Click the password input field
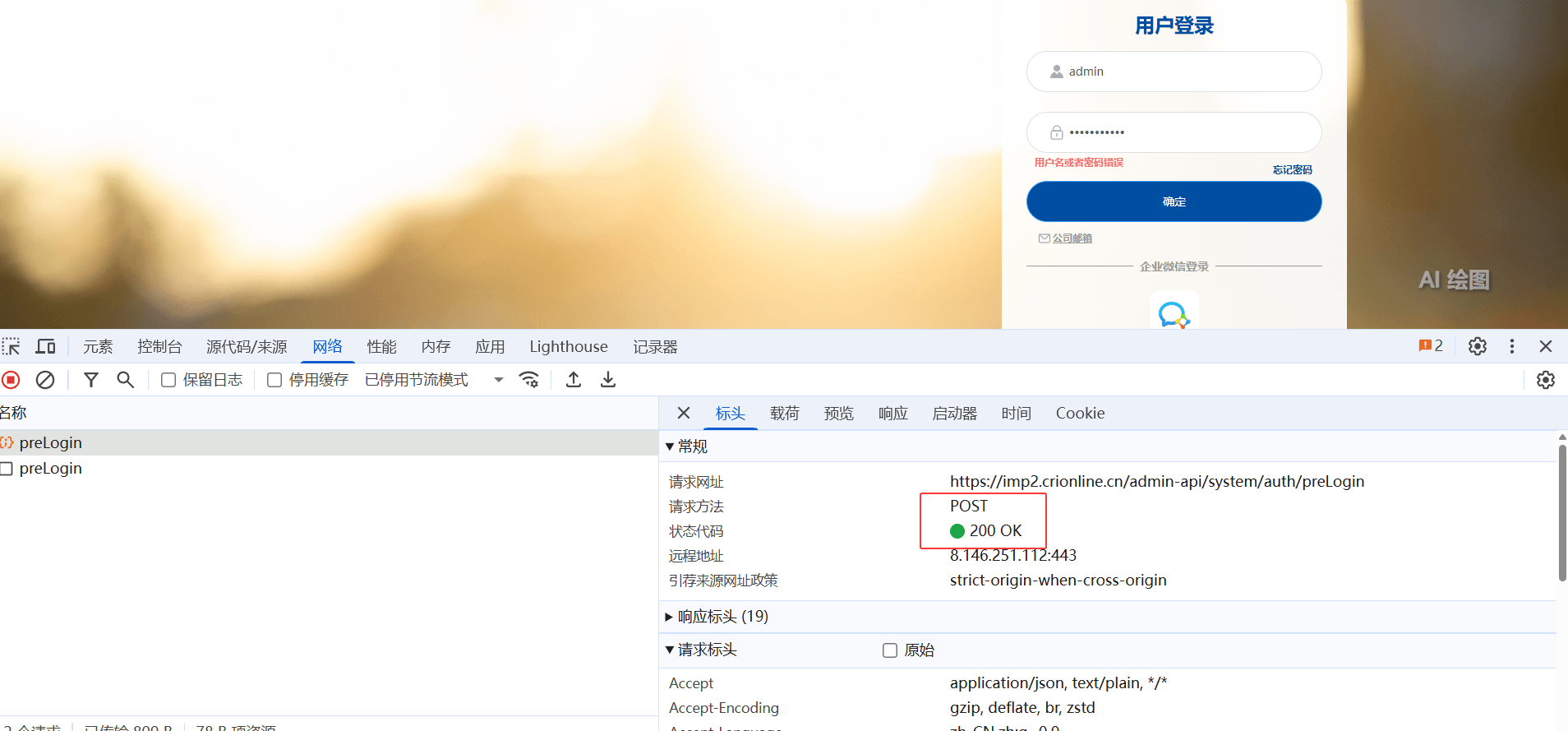 1174,132
